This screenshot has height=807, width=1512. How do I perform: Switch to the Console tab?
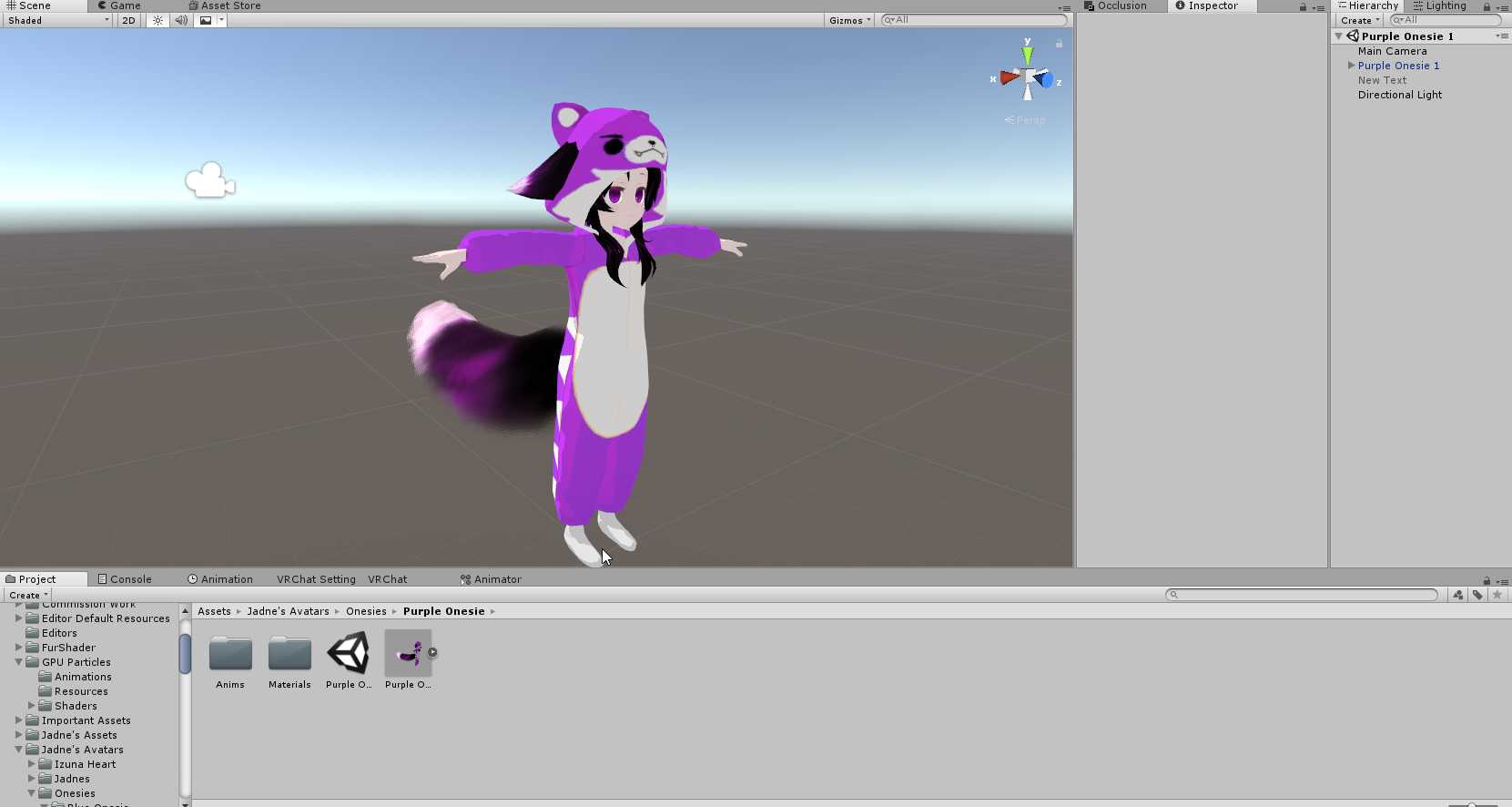[x=125, y=579]
